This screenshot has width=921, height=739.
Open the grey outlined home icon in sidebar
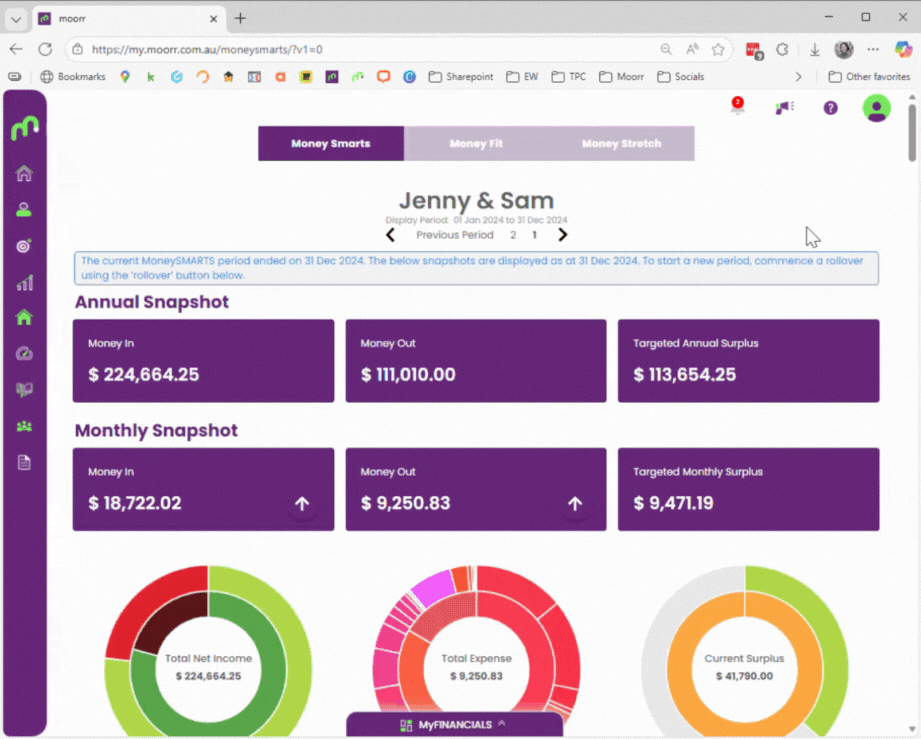tap(24, 174)
